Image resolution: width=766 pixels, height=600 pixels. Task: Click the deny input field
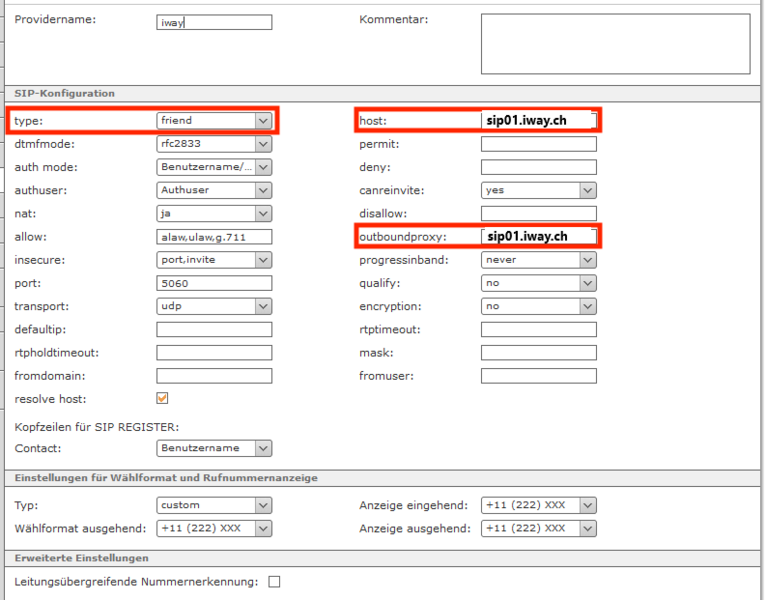539,167
